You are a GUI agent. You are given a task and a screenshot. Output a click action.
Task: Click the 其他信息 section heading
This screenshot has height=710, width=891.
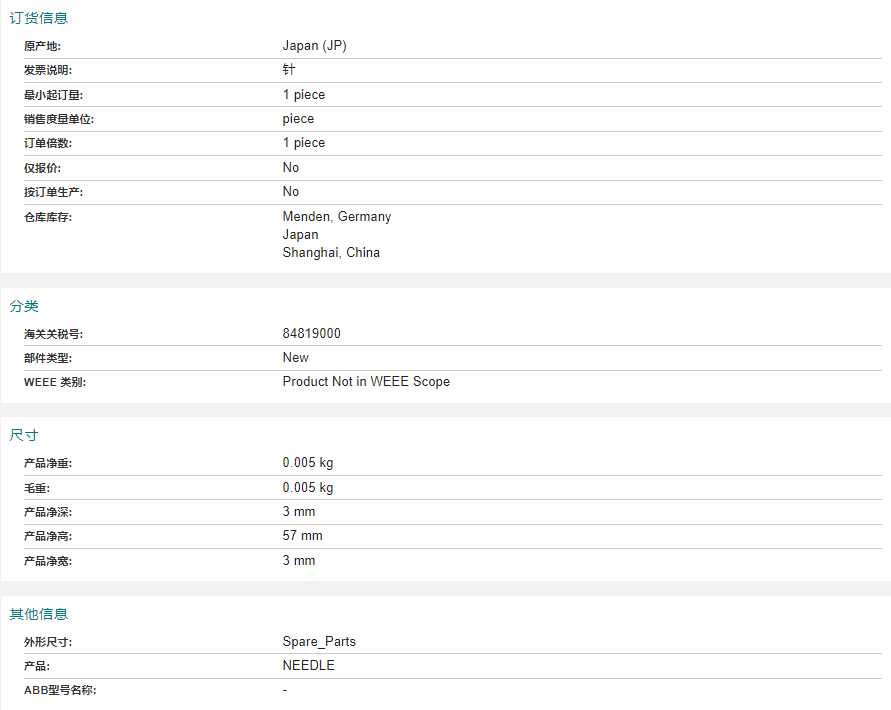pyautogui.click(x=39, y=614)
